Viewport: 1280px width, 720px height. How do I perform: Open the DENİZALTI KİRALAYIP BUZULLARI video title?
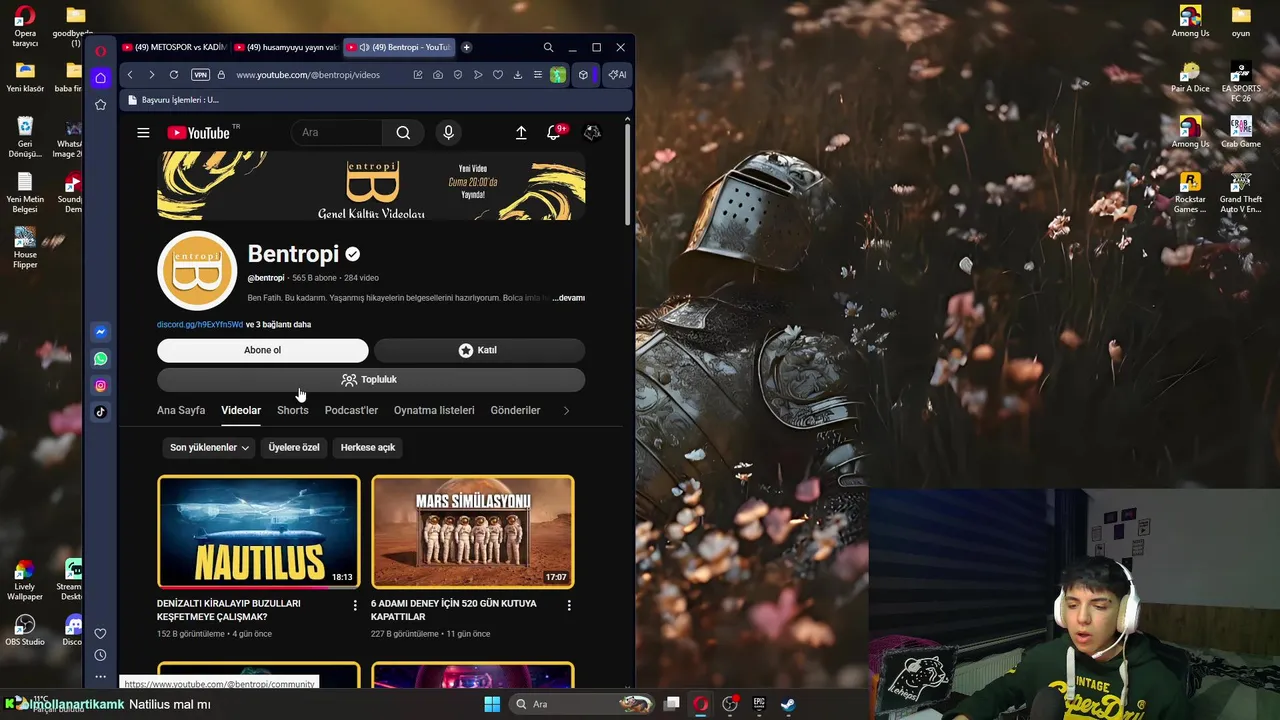[x=229, y=610]
